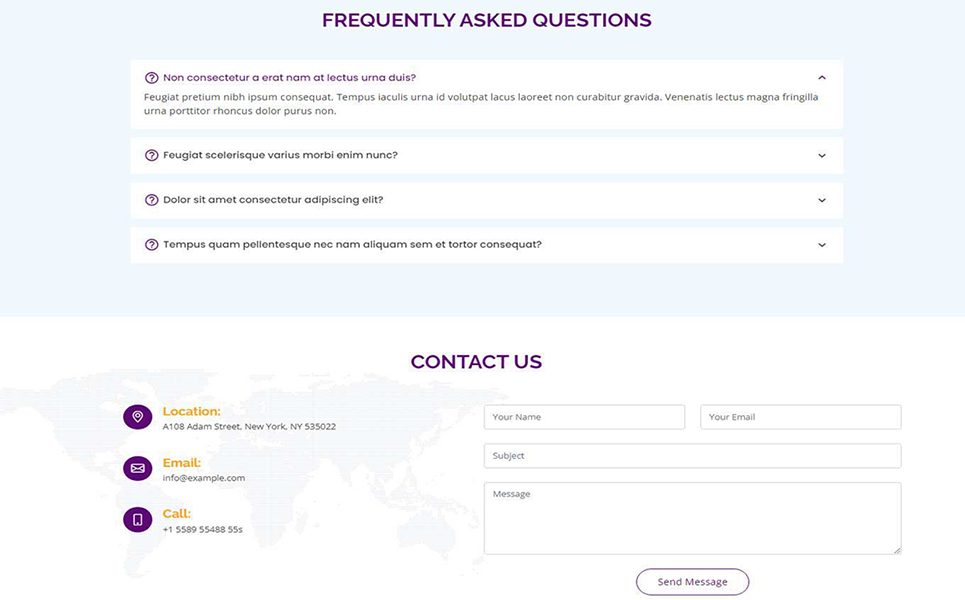Click the phone number +1 5589 55488 55s

203,529
